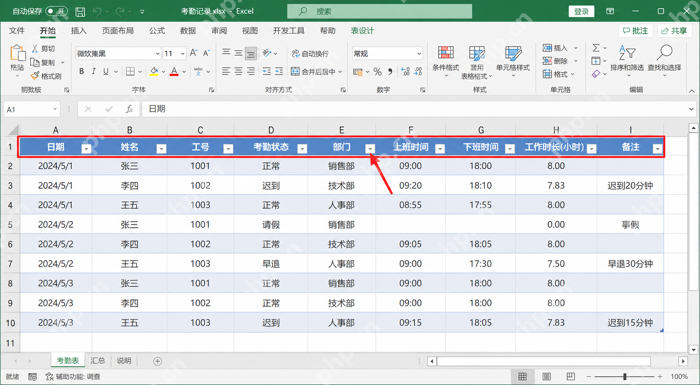This screenshot has height=385, width=700.
Task: Click Wrap Text (自动换行) button
Action: [x=310, y=54]
